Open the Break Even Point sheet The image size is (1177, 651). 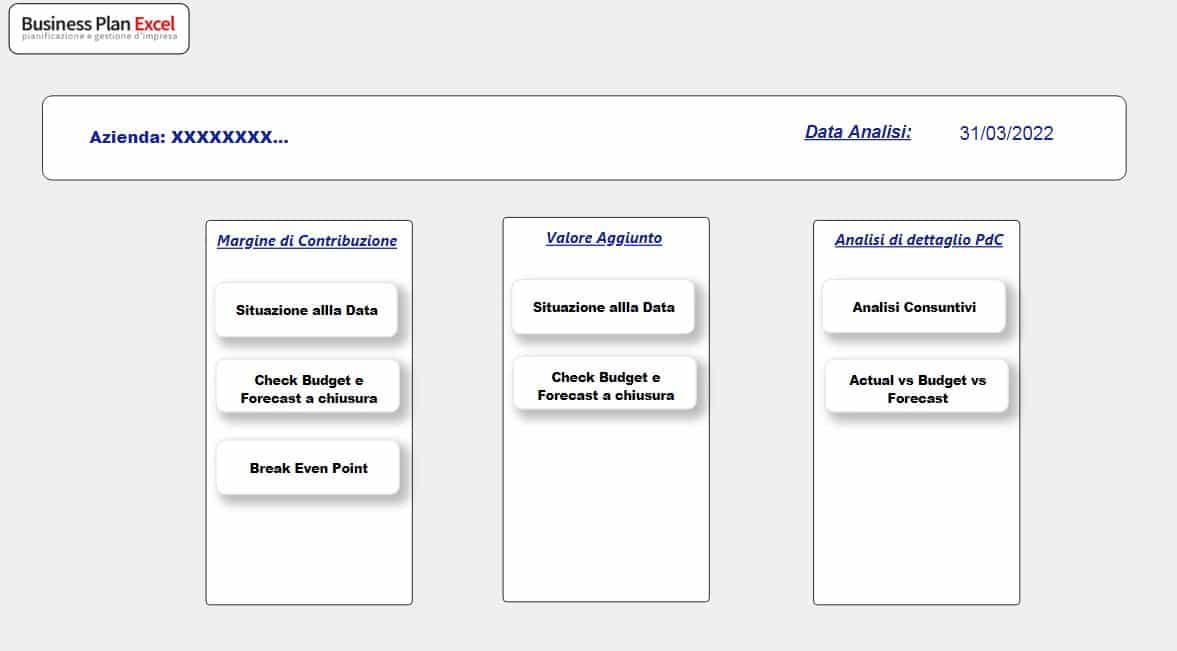pos(308,468)
